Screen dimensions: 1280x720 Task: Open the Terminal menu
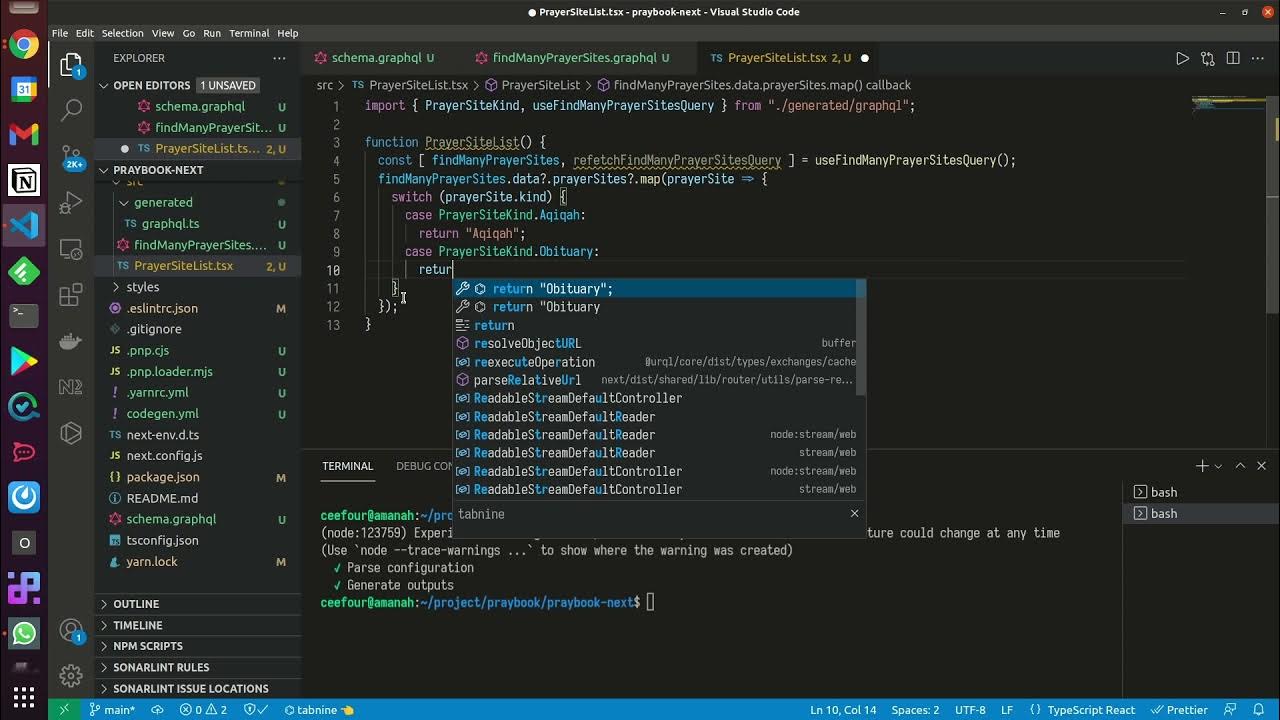pyautogui.click(x=249, y=33)
